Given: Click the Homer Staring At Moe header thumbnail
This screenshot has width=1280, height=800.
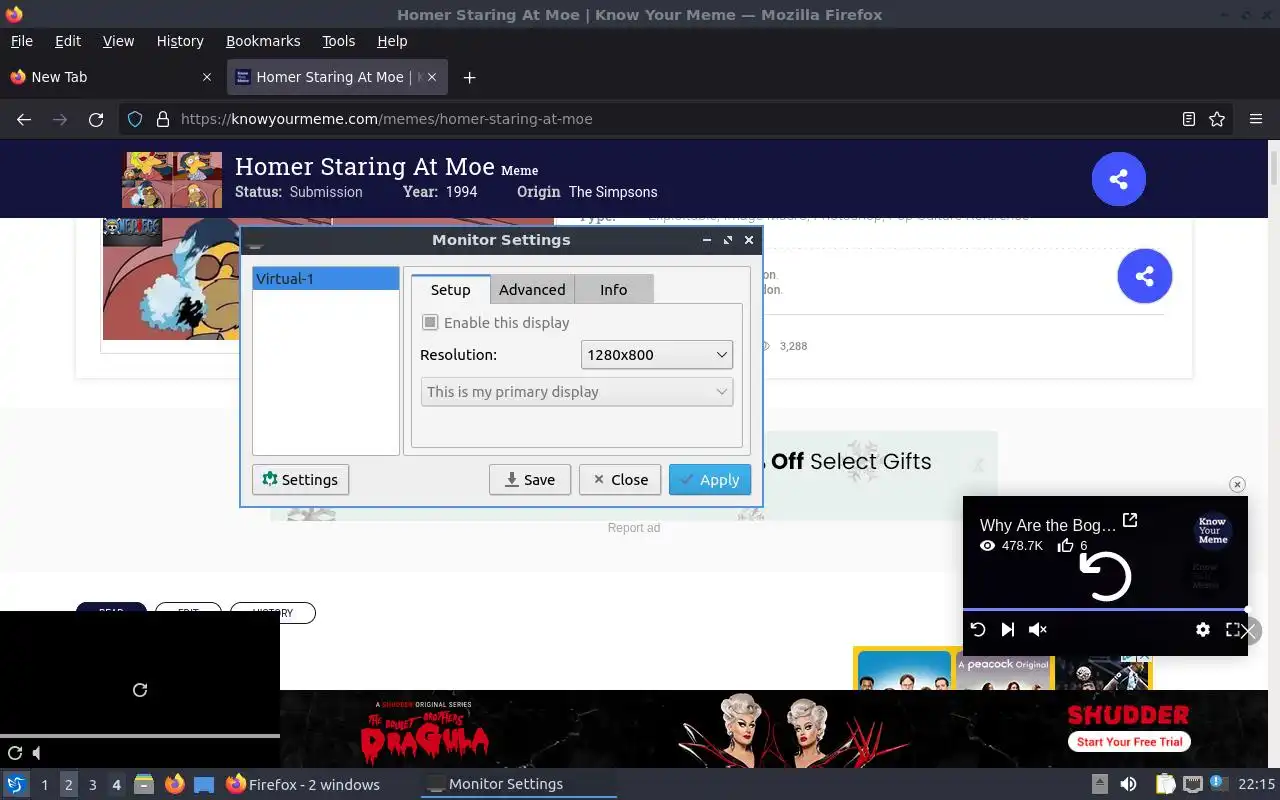Looking at the screenshot, I should pyautogui.click(x=172, y=180).
